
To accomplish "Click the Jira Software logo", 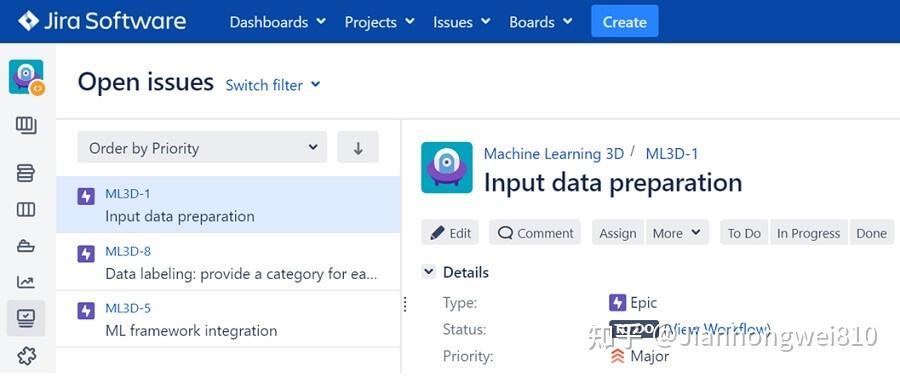I will click(x=102, y=21).
